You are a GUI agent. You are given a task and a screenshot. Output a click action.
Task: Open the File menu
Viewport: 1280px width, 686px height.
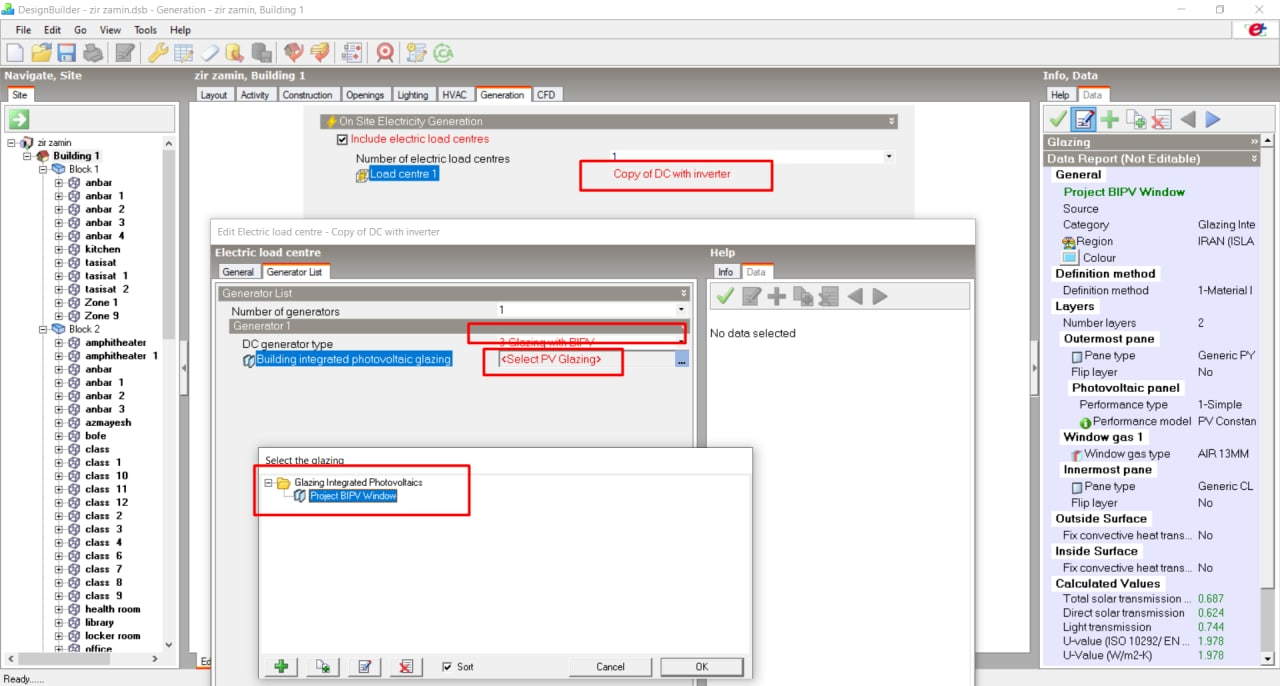23,30
